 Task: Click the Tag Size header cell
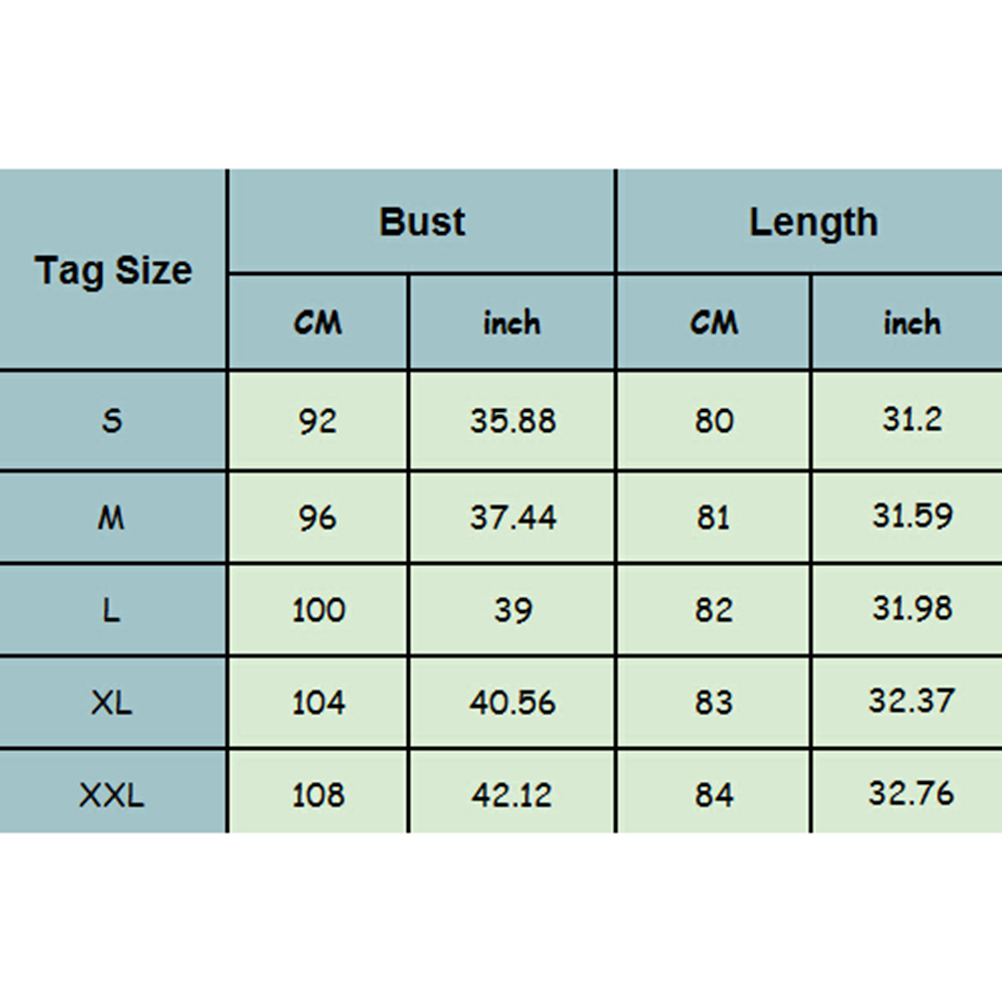[x=113, y=270]
